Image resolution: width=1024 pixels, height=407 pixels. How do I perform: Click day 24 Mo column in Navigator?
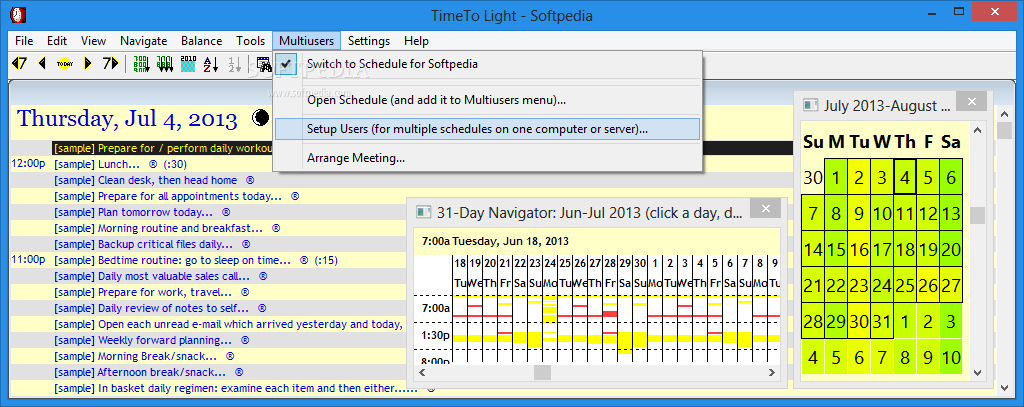click(550, 308)
